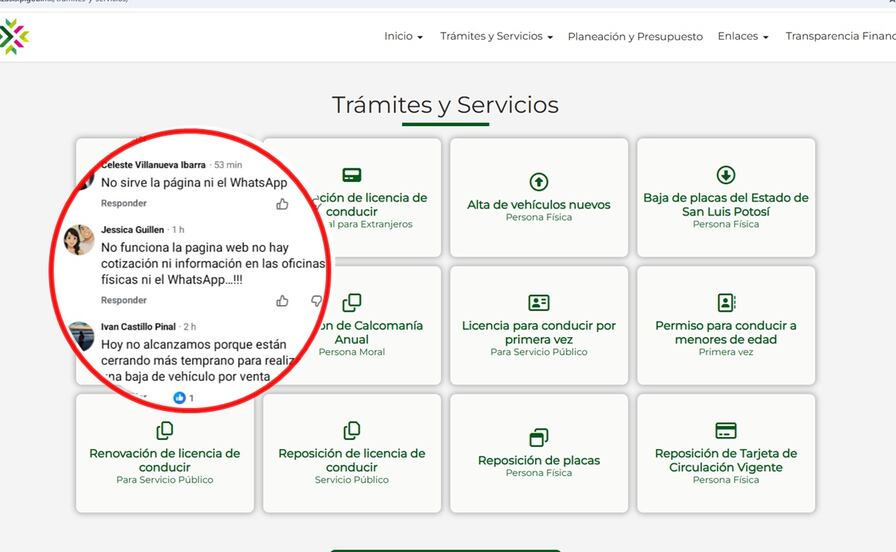Open Reposición de placas service
896x552 pixels.
click(x=538, y=453)
